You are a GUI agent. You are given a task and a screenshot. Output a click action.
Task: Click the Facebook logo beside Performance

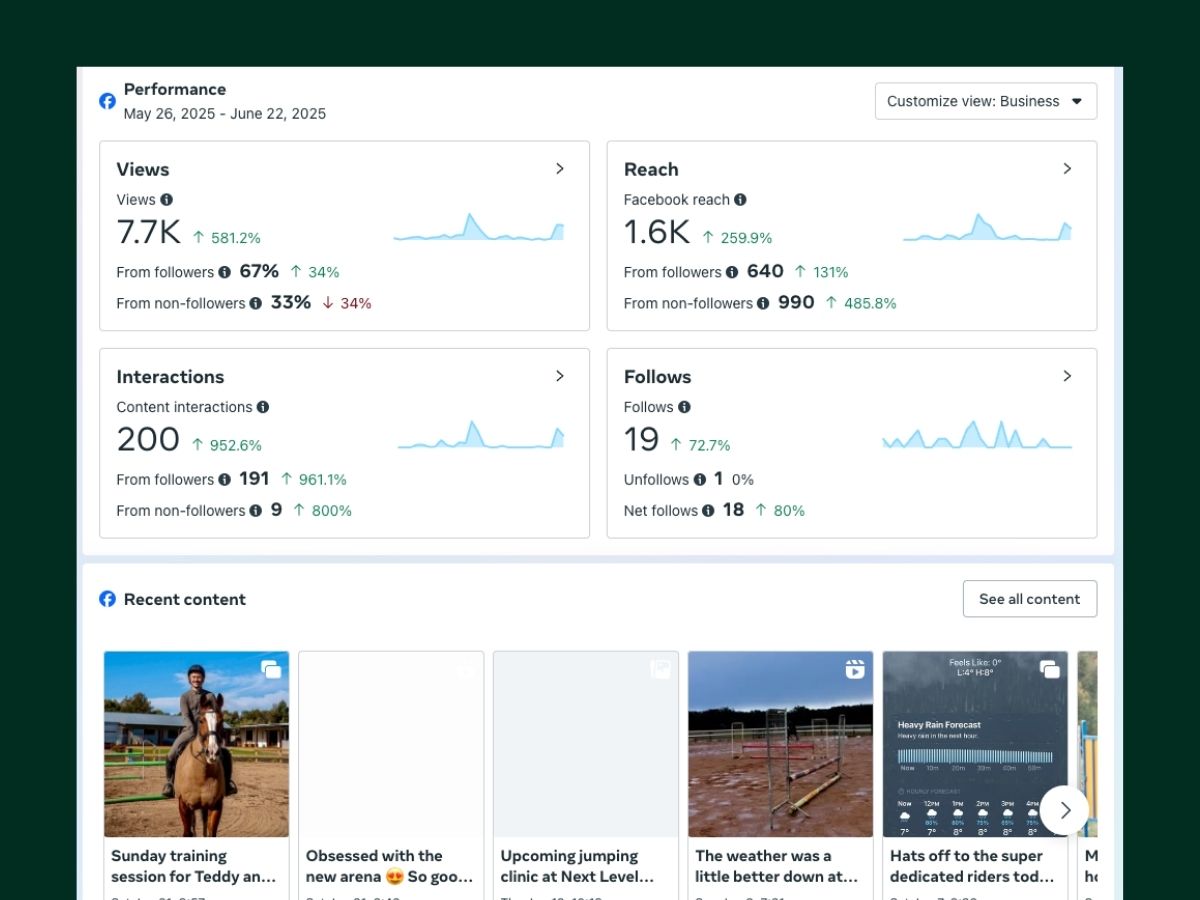point(107,101)
